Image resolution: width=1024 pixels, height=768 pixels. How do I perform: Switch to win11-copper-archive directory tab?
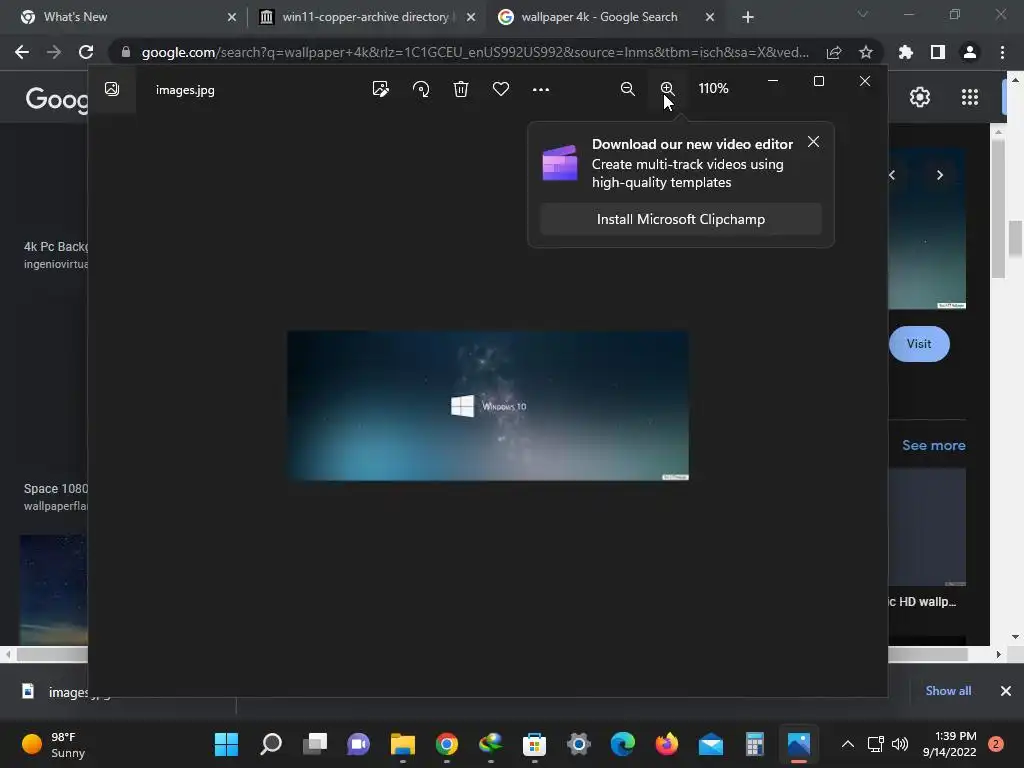click(x=366, y=17)
